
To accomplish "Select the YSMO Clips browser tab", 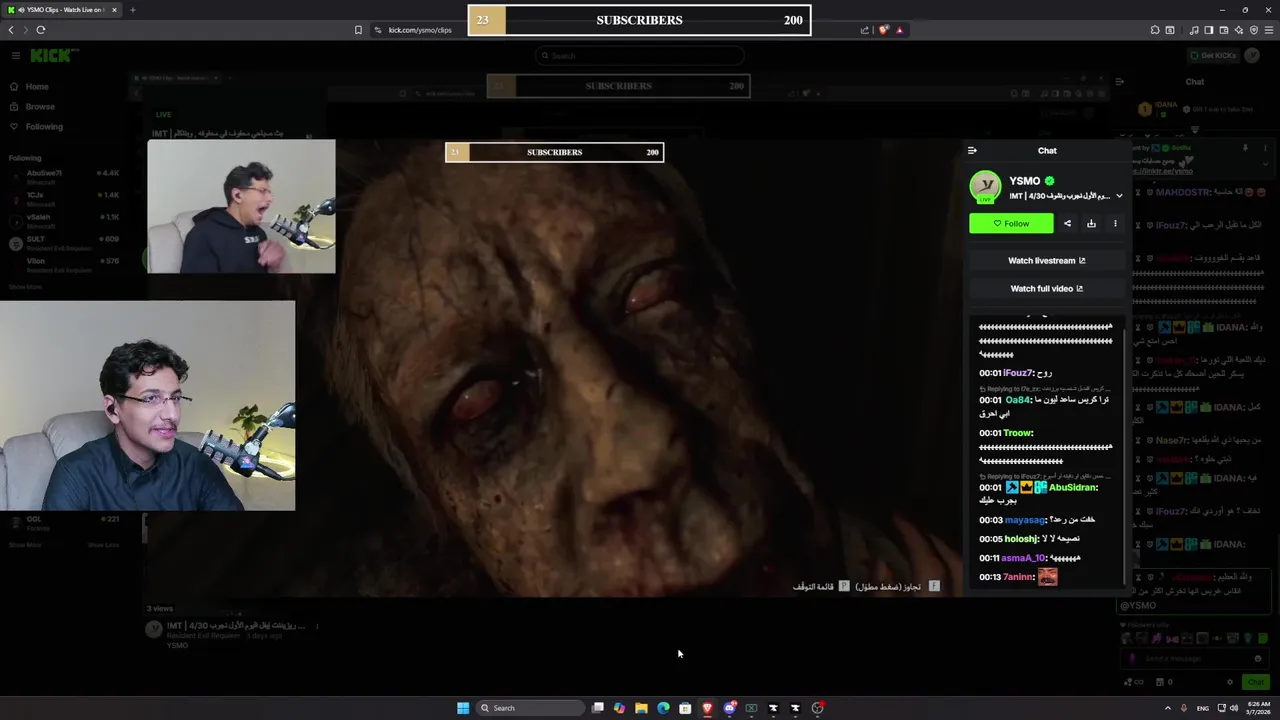I will click(62, 10).
